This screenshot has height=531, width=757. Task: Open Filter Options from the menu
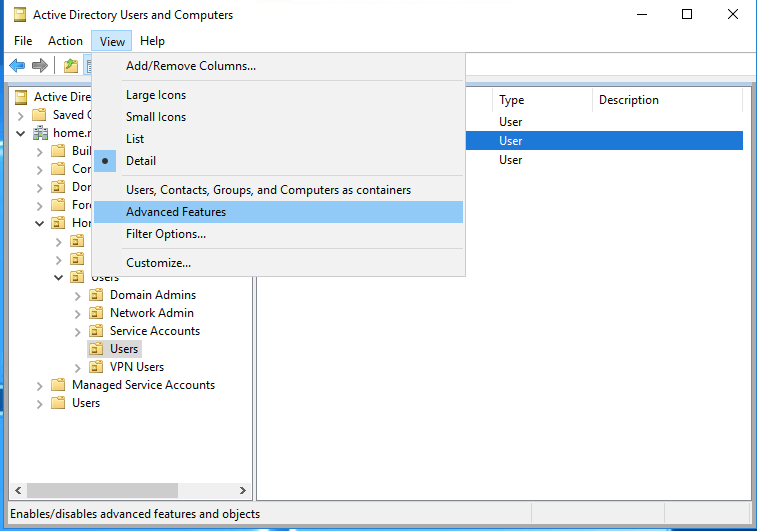pos(166,234)
